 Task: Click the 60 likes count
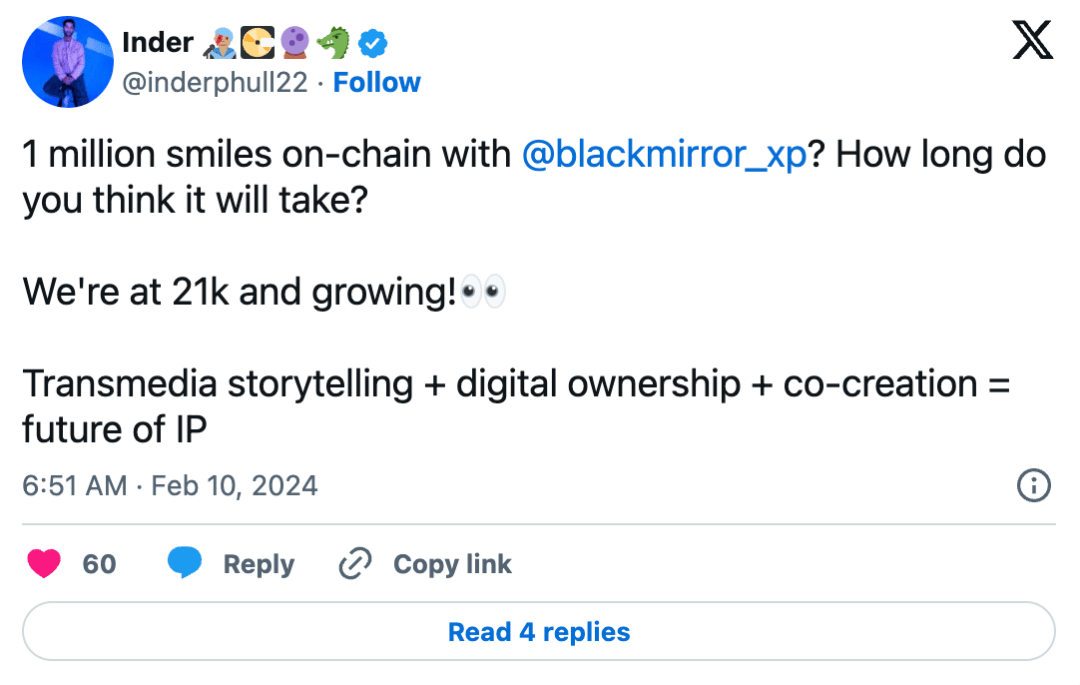(99, 564)
